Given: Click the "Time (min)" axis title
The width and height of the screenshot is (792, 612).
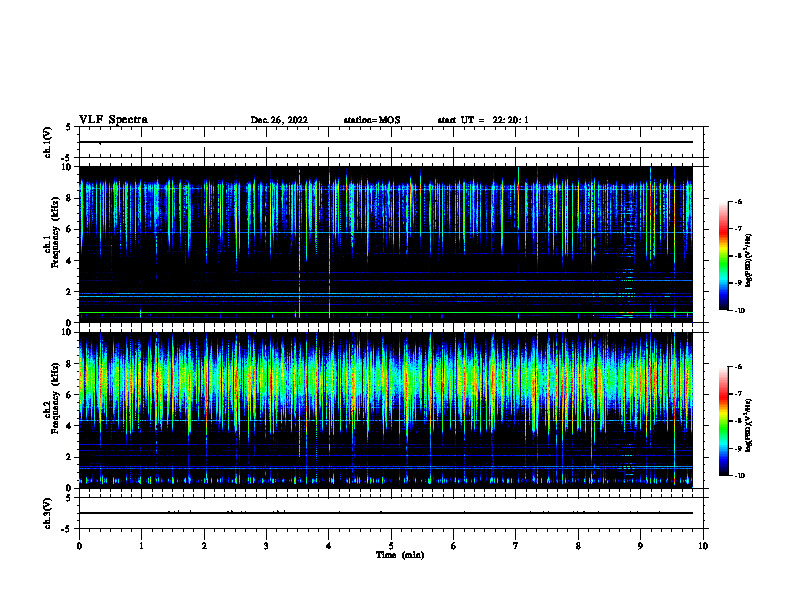Looking at the screenshot, I should pyautogui.click(x=400, y=555).
